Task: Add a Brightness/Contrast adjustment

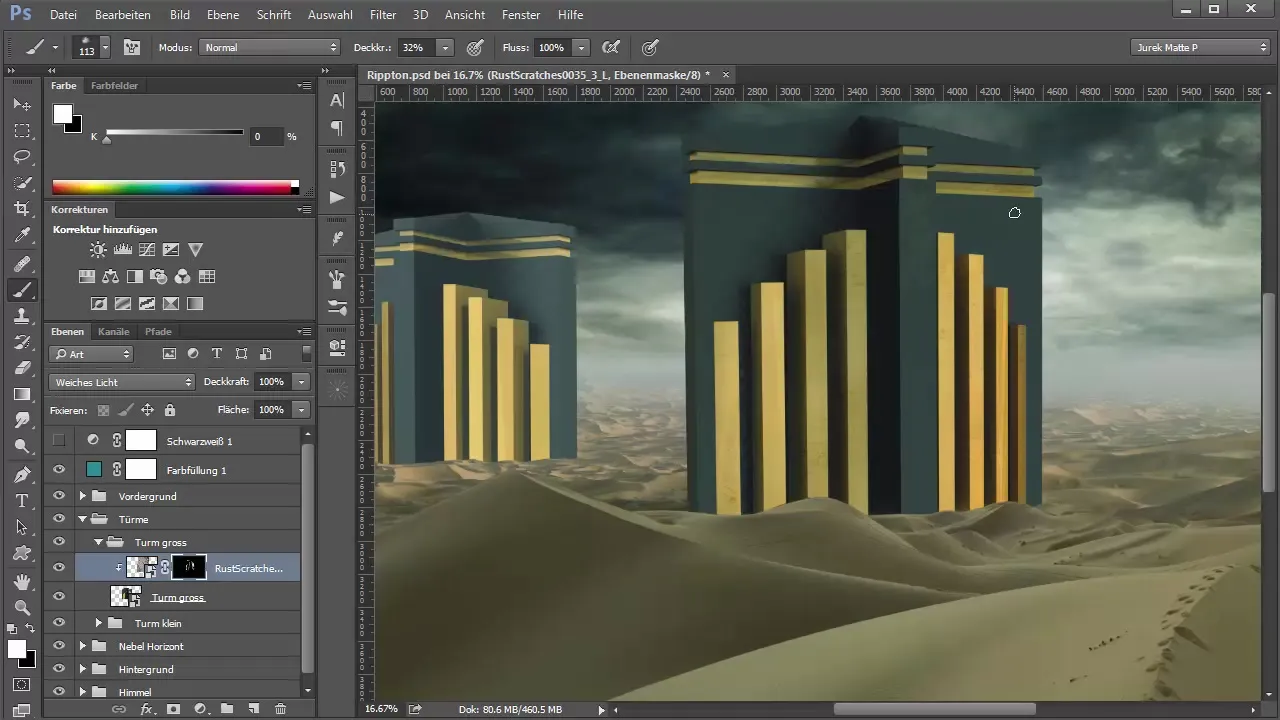Action: pos(98,250)
